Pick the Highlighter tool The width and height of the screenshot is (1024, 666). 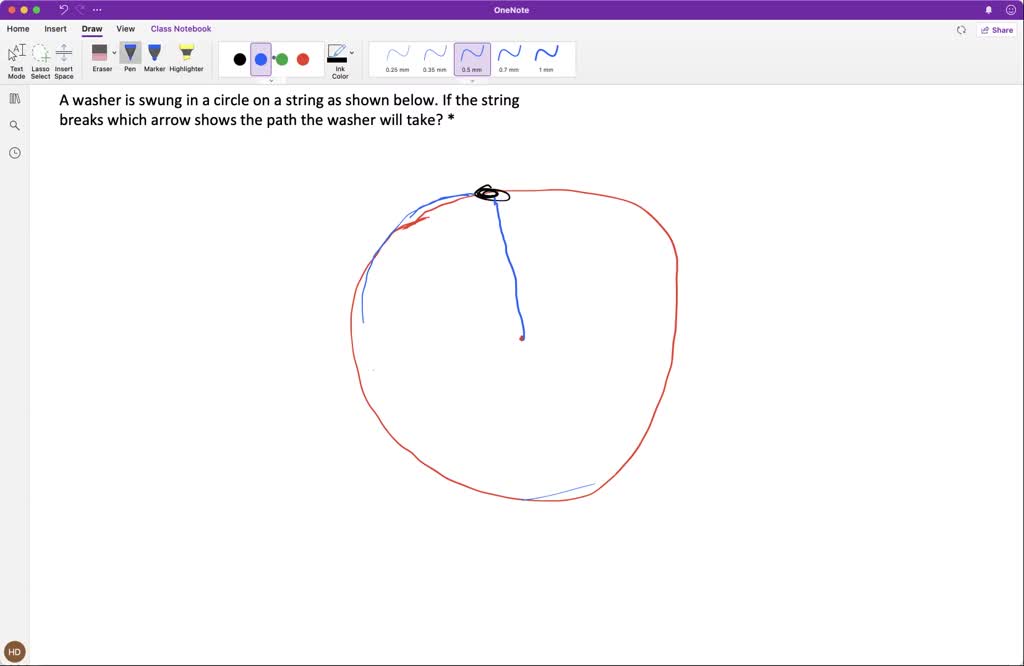click(x=185, y=58)
